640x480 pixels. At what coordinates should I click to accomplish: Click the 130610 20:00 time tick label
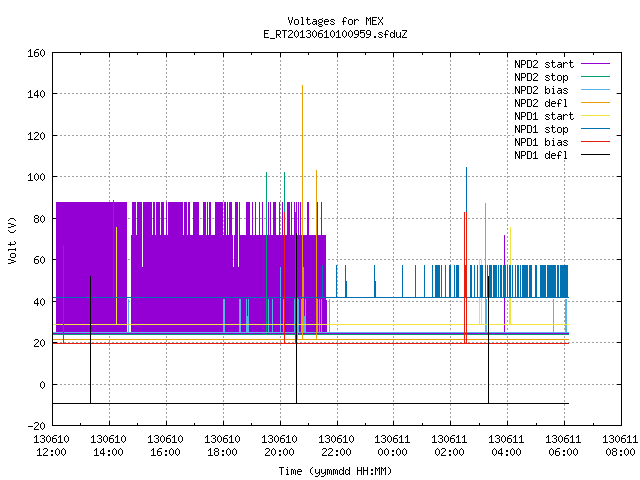[279, 446]
